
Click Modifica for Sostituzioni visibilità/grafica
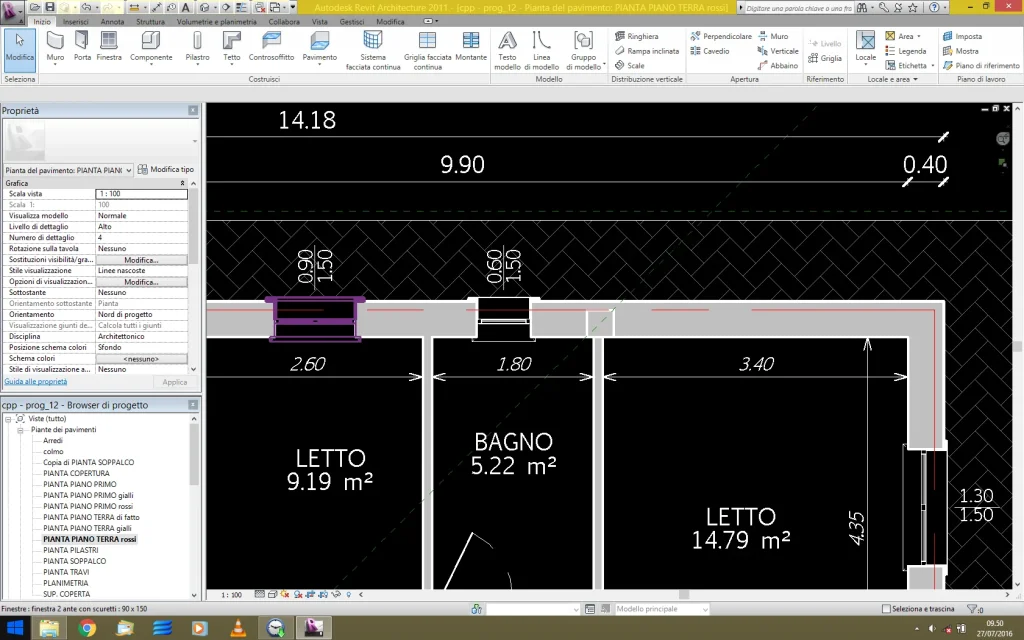click(x=141, y=260)
